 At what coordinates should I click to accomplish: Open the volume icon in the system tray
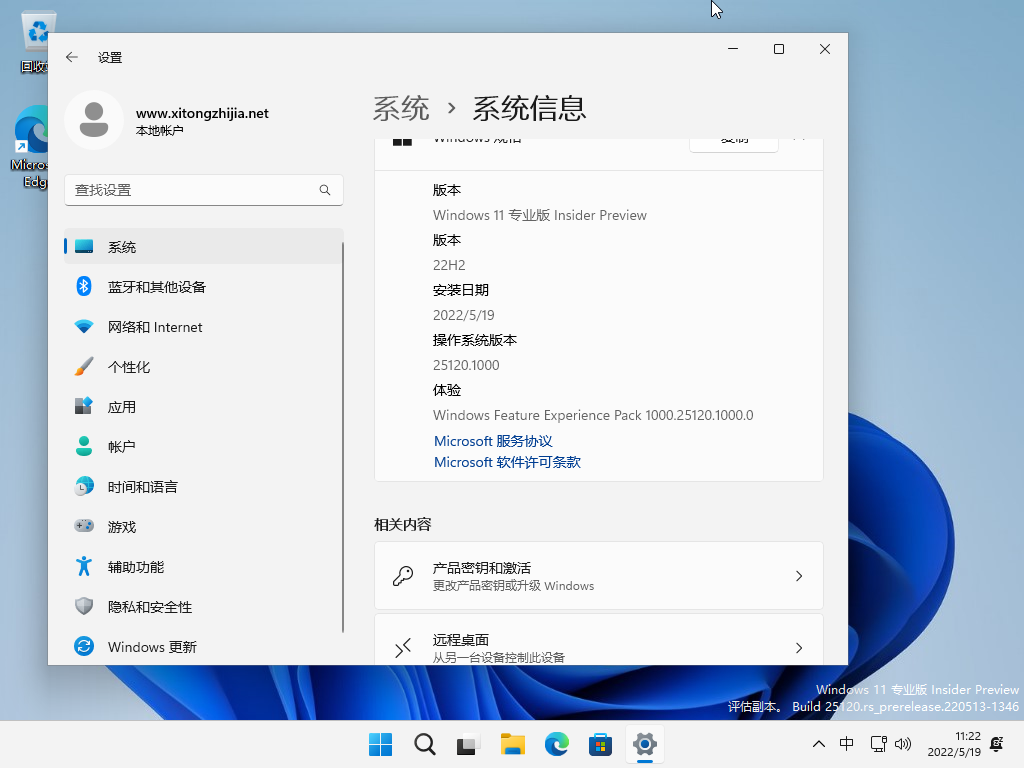coord(904,745)
